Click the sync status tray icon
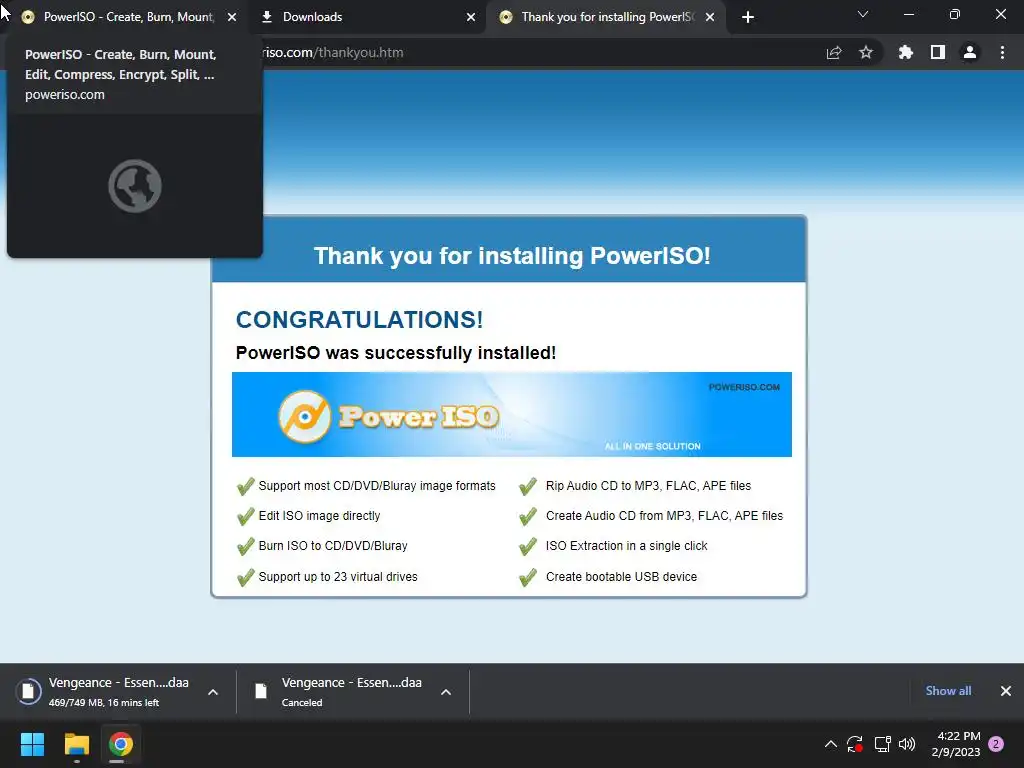Screen dimensions: 1024x768 (855, 744)
